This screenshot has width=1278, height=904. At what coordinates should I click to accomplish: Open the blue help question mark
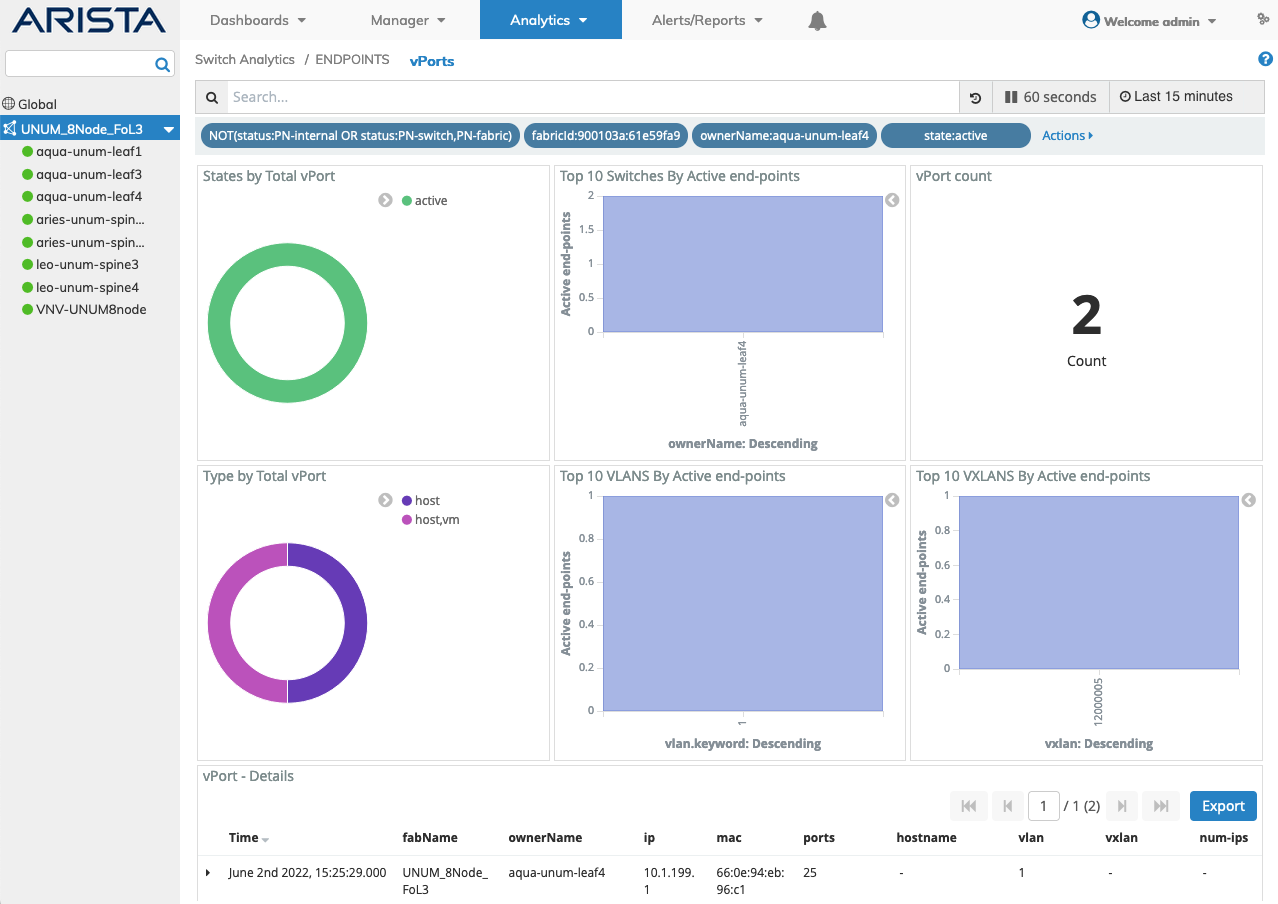point(1265,60)
